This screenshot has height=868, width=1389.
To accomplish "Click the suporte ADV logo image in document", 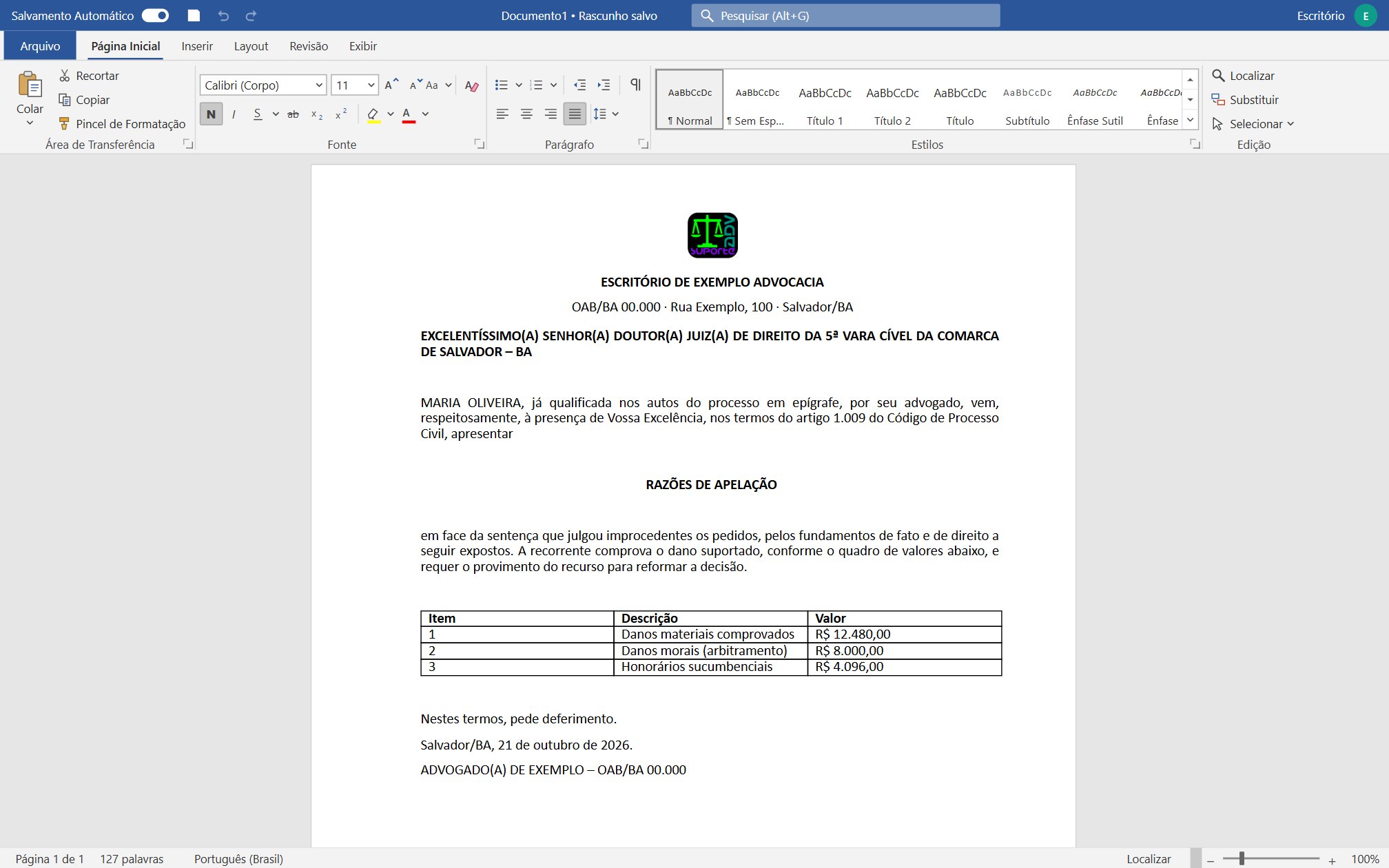I will pos(712,235).
